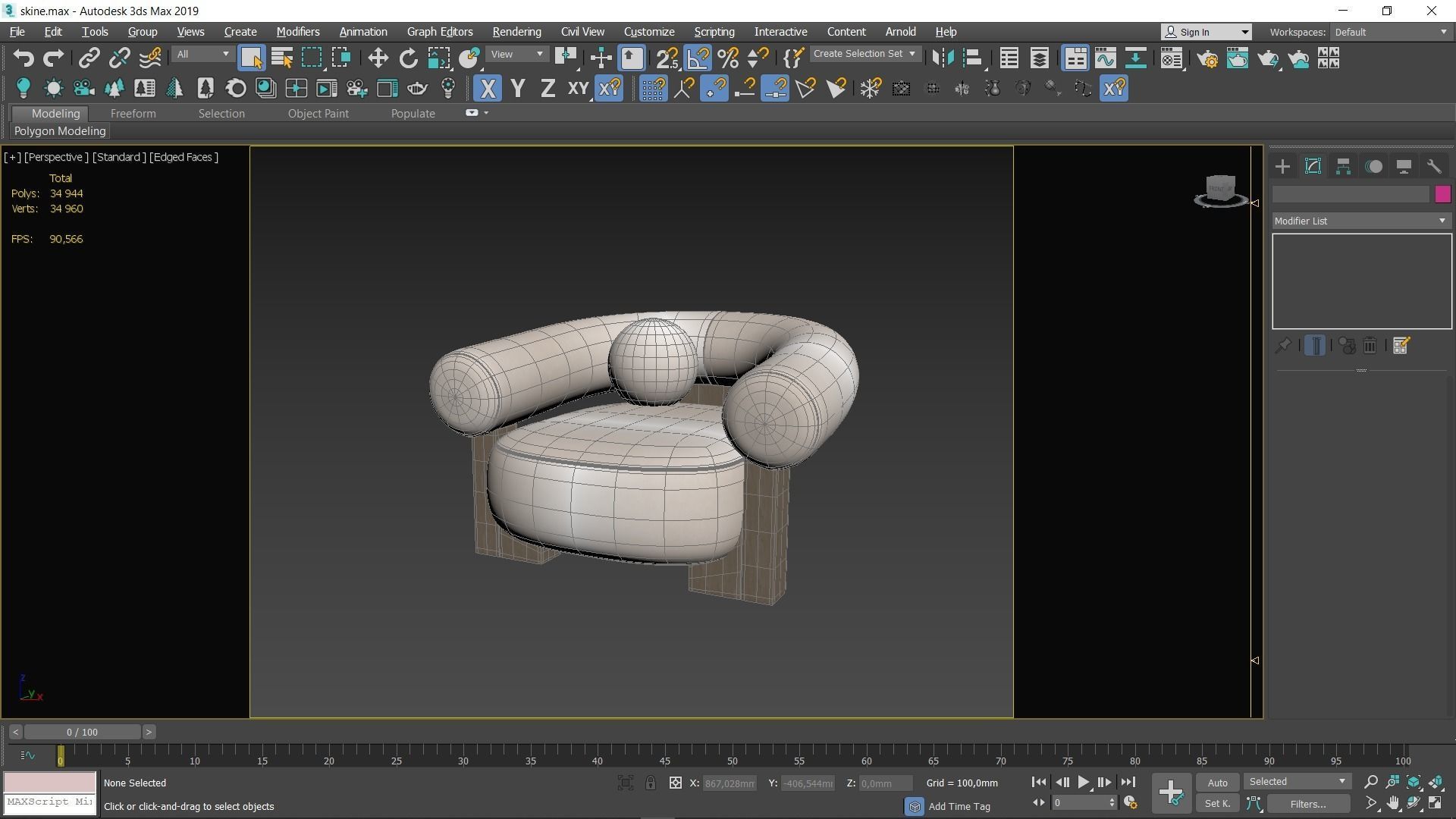This screenshot has width=1456, height=819.
Task: Toggle Percent Snap
Action: point(728,58)
